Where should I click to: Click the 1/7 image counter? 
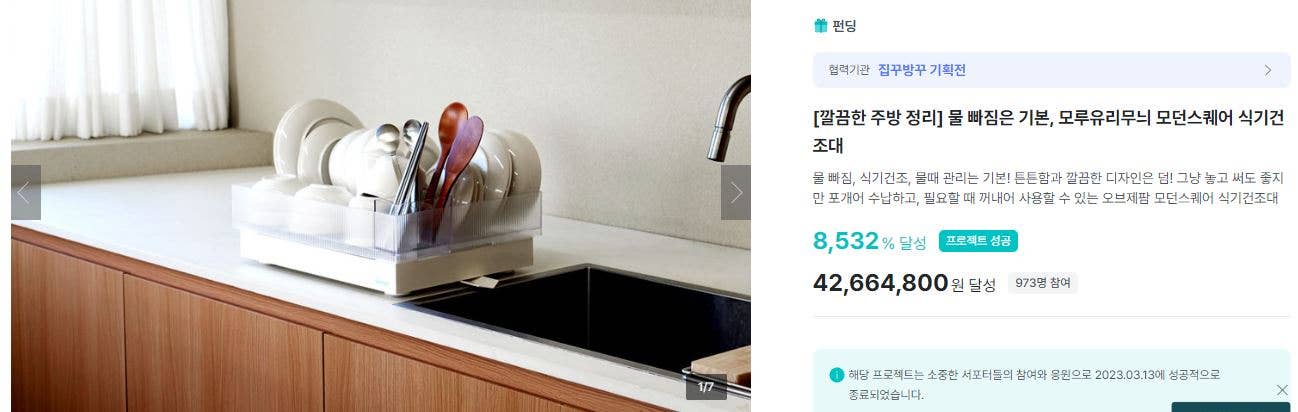click(706, 387)
